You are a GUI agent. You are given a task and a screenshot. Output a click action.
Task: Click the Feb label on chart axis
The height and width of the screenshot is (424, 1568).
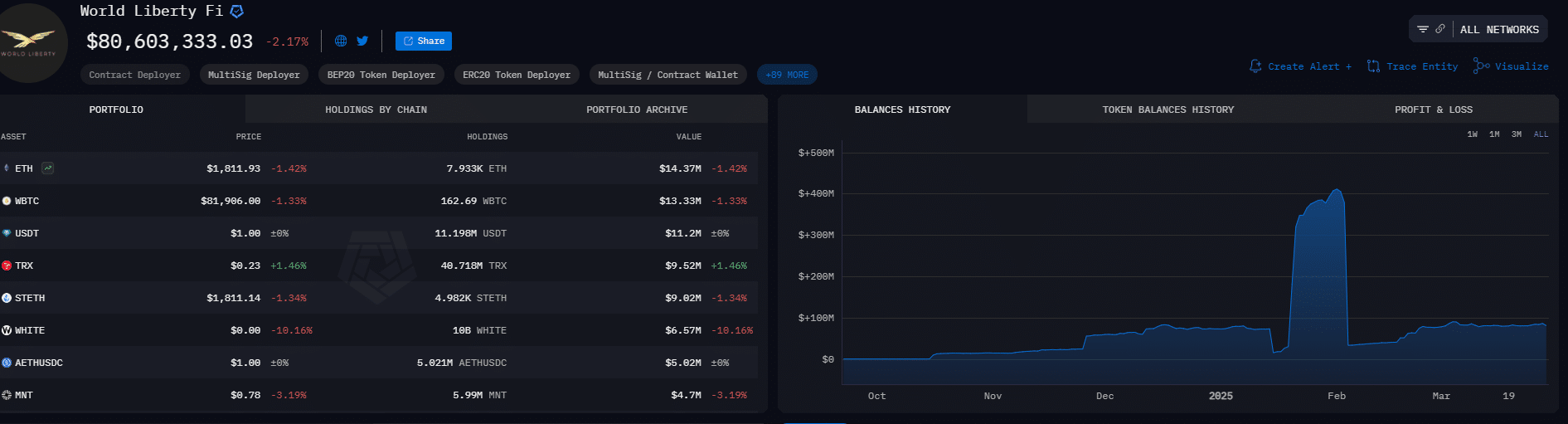(x=1337, y=396)
